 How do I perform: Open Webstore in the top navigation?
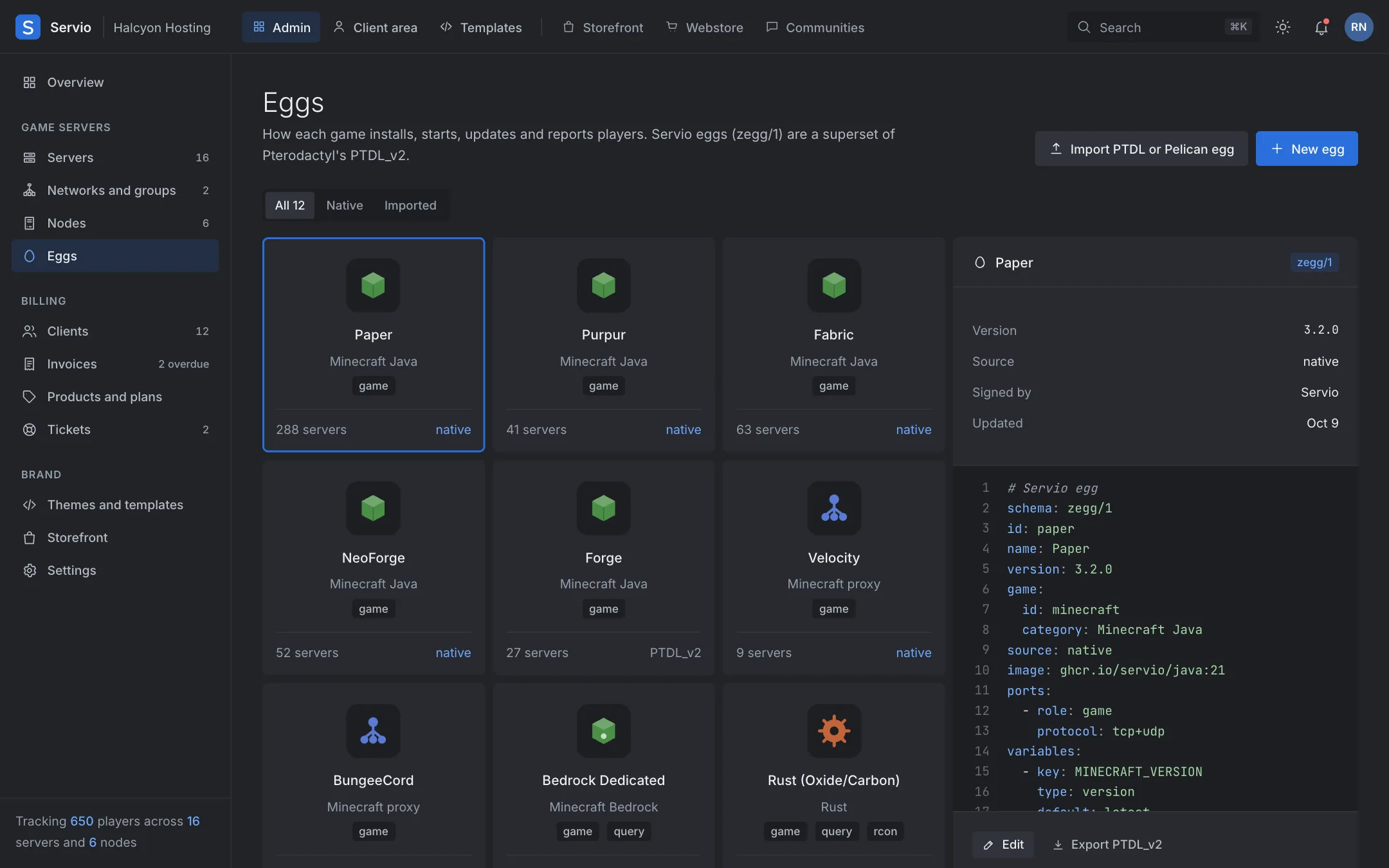(705, 27)
